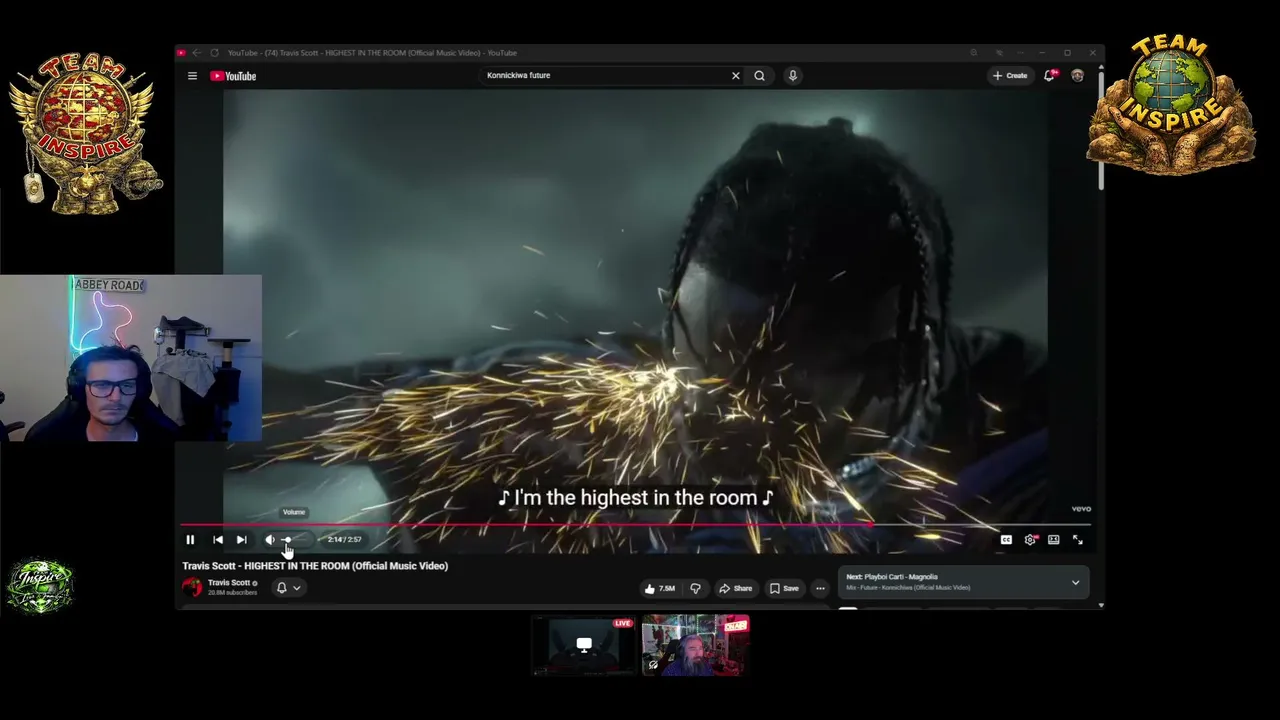Go to the previous video
The image size is (1280, 720).
pyautogui.click(x=218, y=540)
